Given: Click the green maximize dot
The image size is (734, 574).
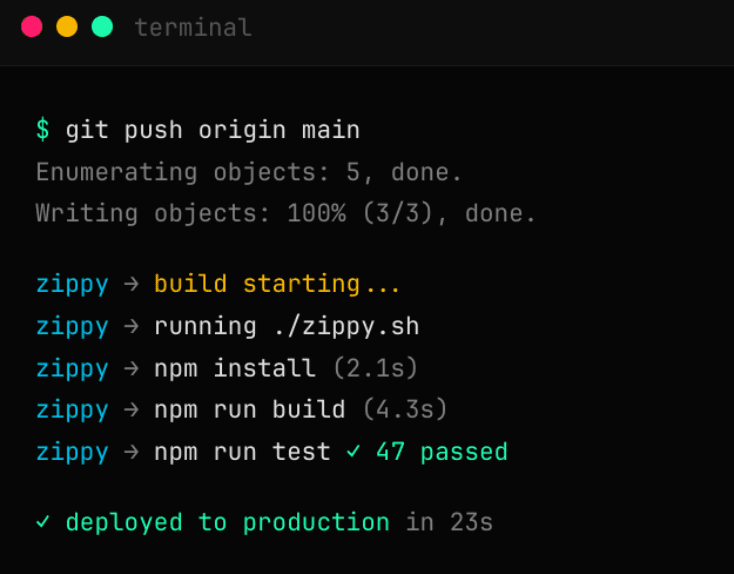Looking at the screenshot, I should click(x=102, y=27).
